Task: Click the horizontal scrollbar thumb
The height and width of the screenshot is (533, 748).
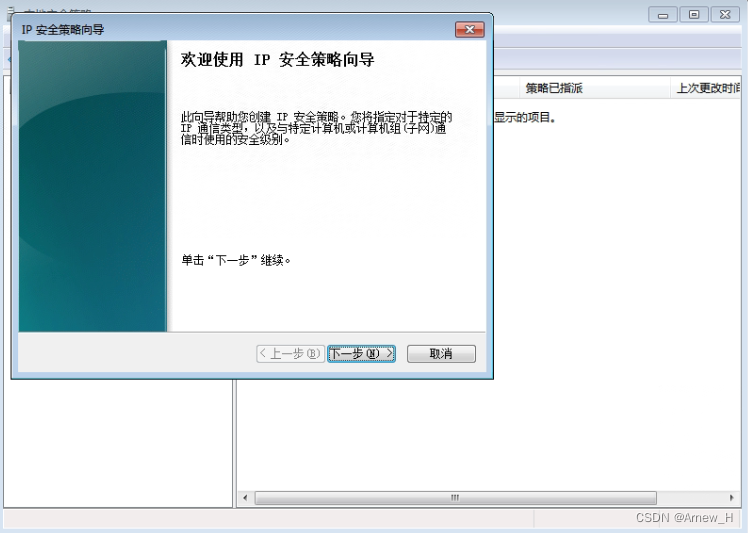Action: 456,498
